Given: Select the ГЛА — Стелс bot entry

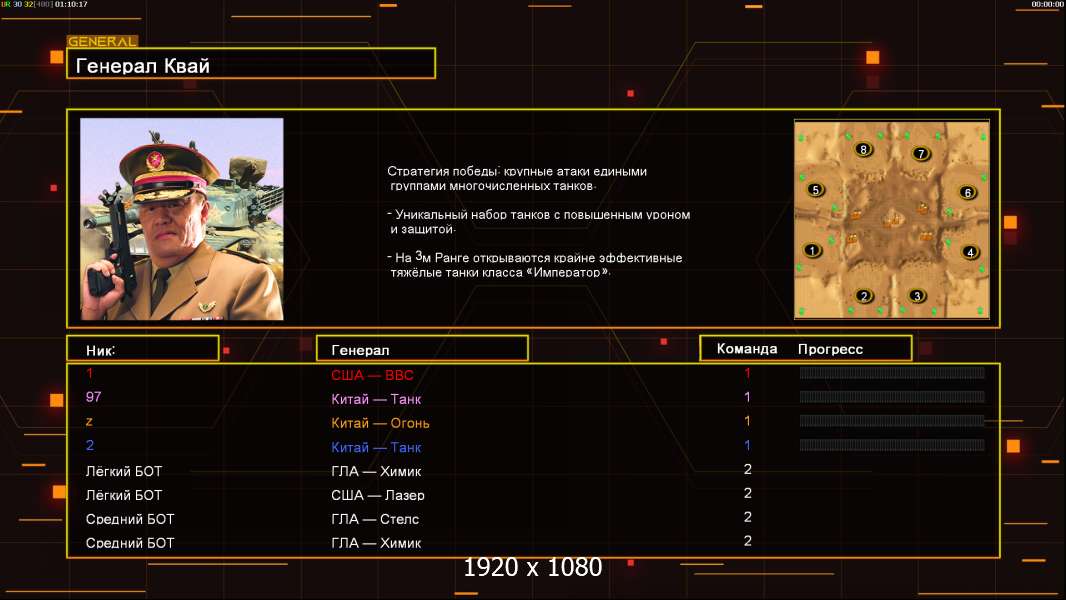Looking at the screenshot, I should (375, 519).
